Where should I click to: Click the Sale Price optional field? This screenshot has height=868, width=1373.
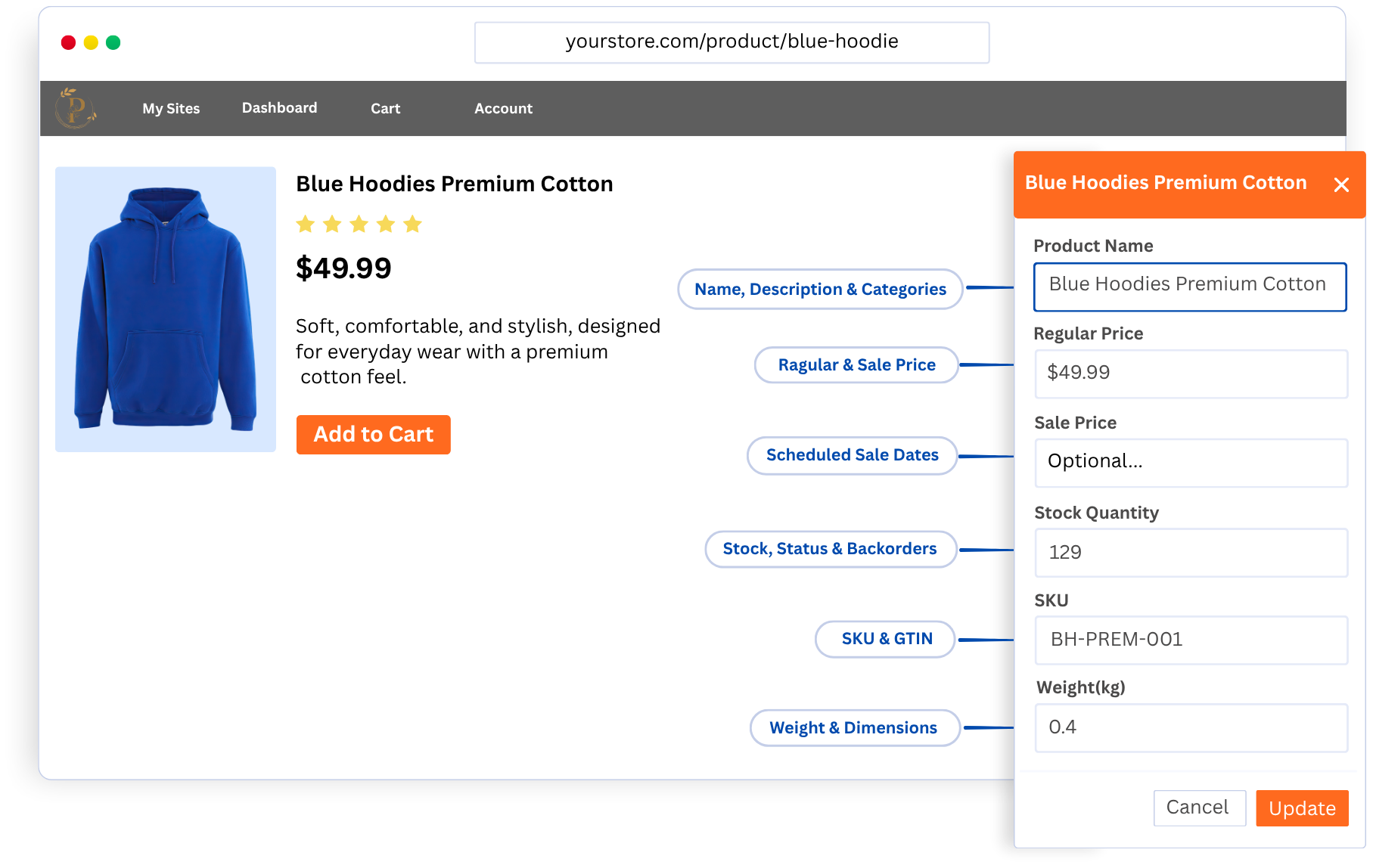1191,463
